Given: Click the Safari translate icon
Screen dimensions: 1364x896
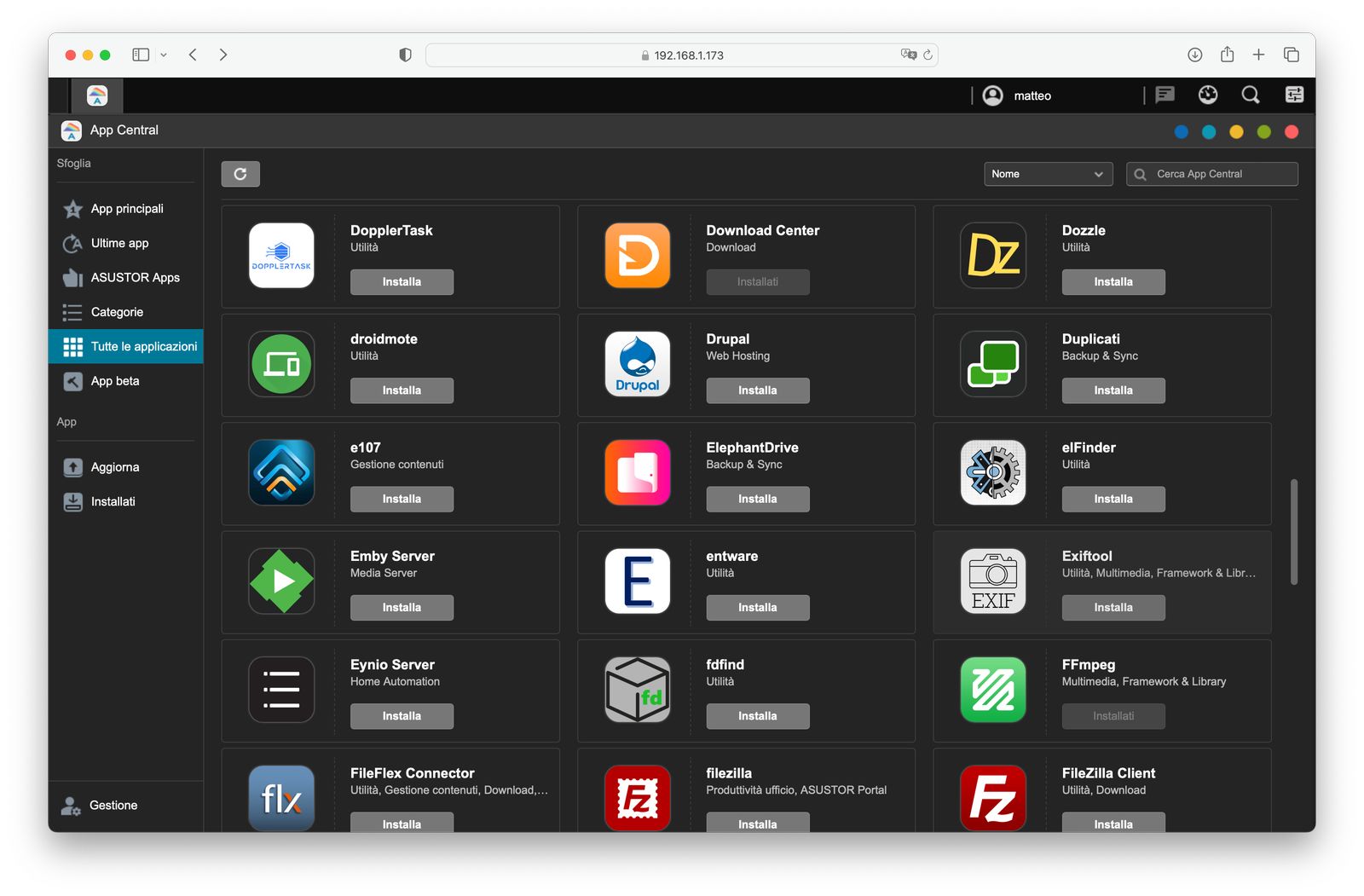Looking at the screenshot, I should 909,55.
